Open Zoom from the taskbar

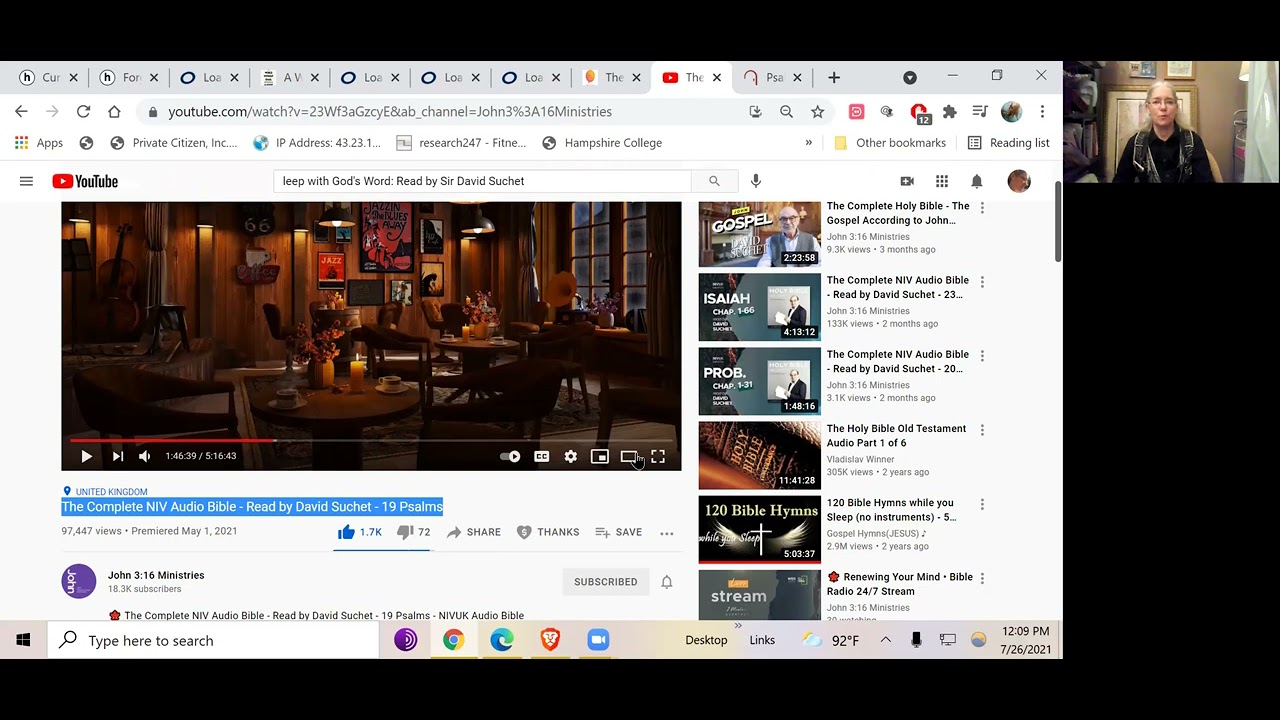[x=598, y=640]
